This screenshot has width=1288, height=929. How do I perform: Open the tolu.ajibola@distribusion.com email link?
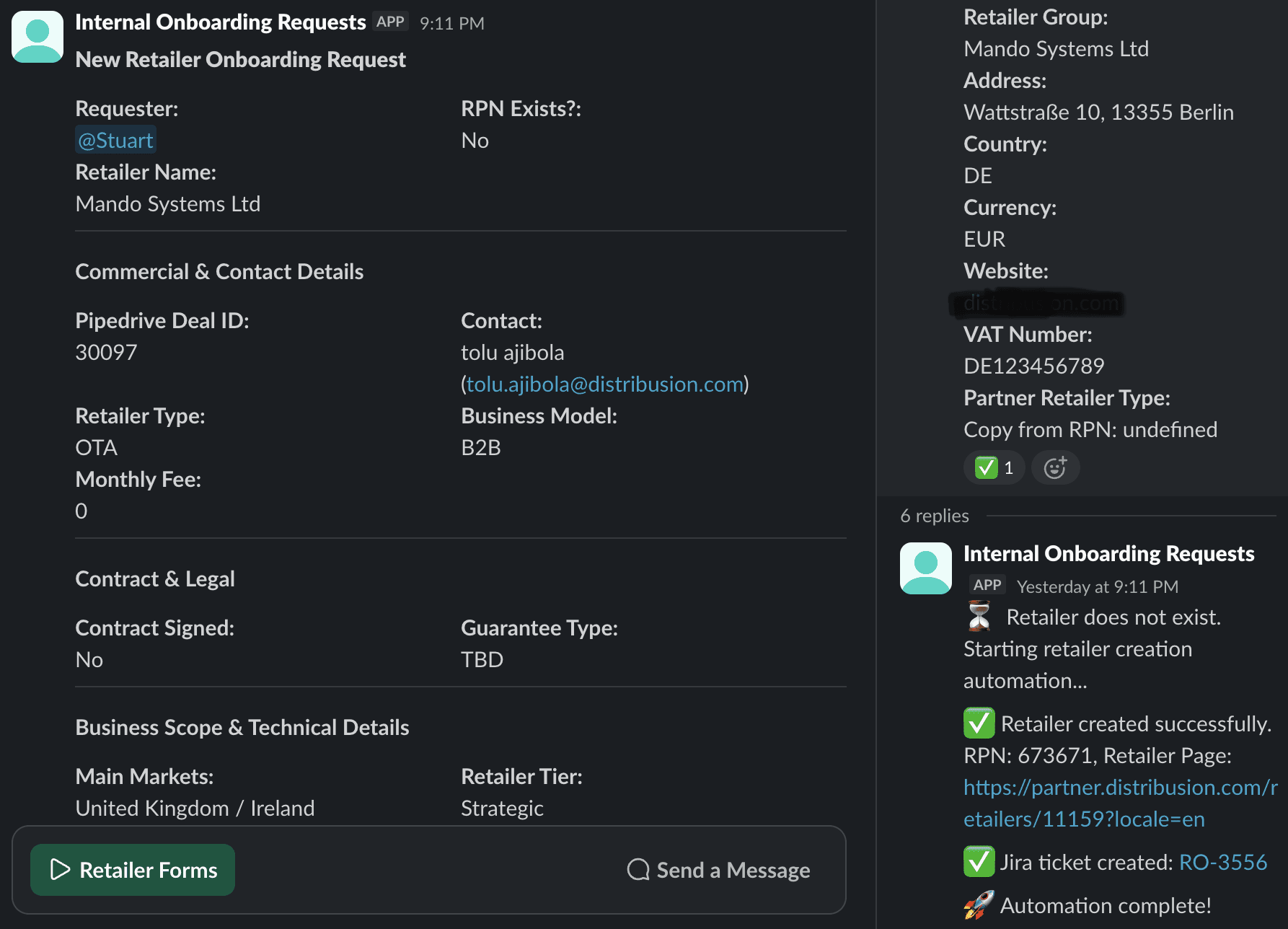(604, 384)
